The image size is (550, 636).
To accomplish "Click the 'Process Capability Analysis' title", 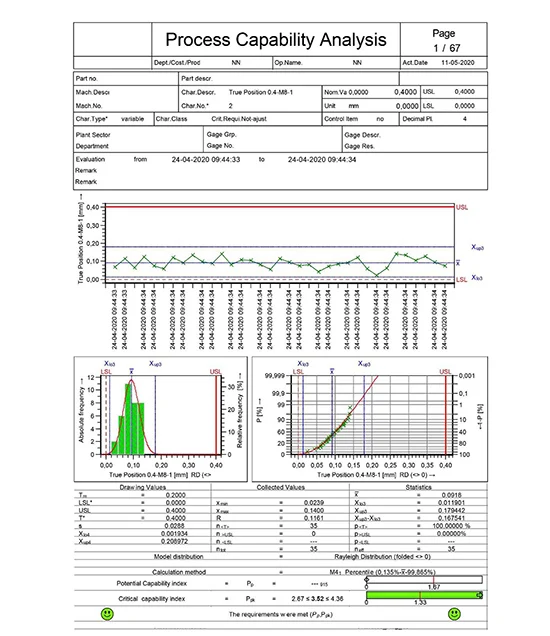I will point(276,40).
